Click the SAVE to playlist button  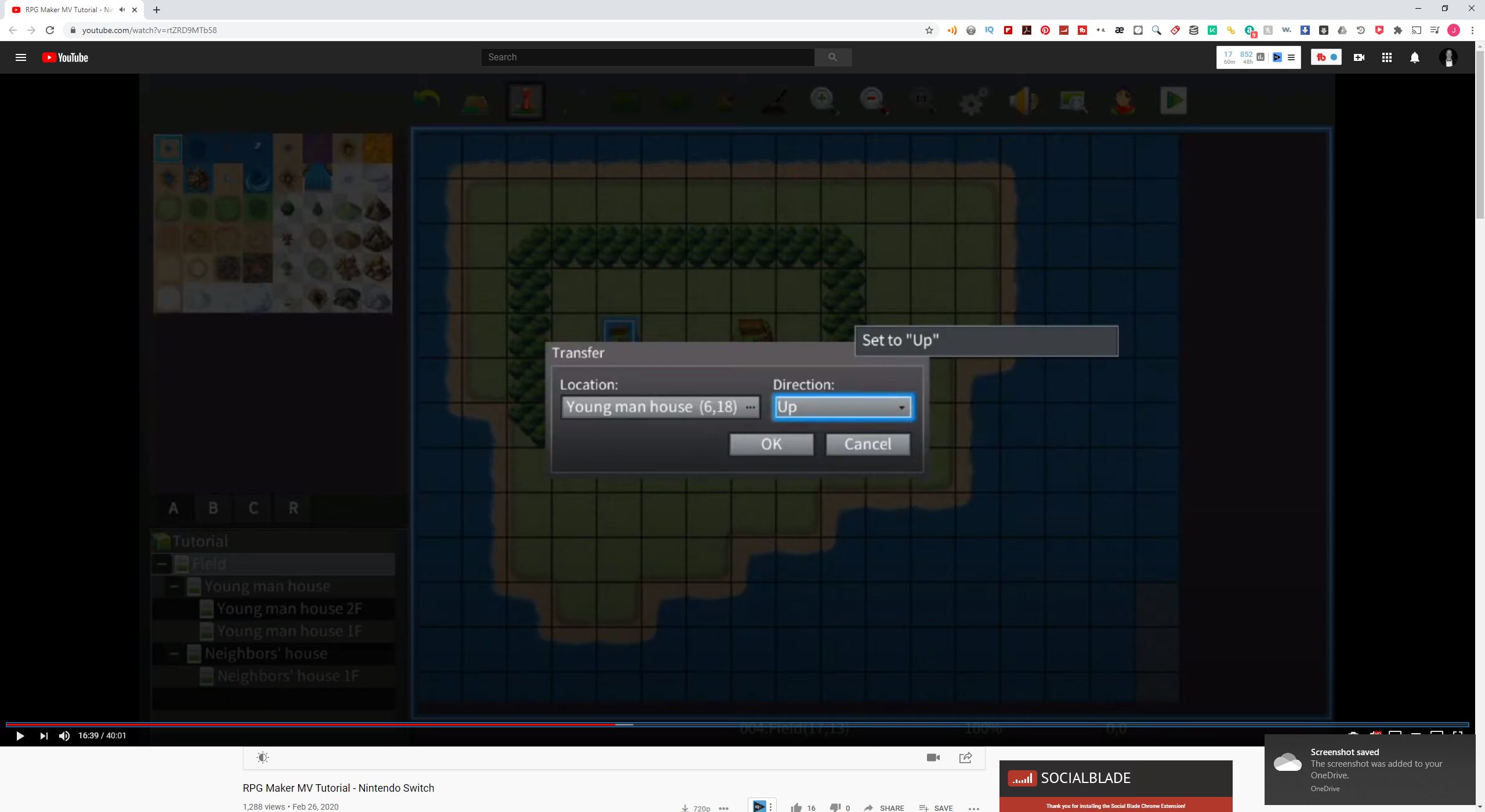(936, 808)
